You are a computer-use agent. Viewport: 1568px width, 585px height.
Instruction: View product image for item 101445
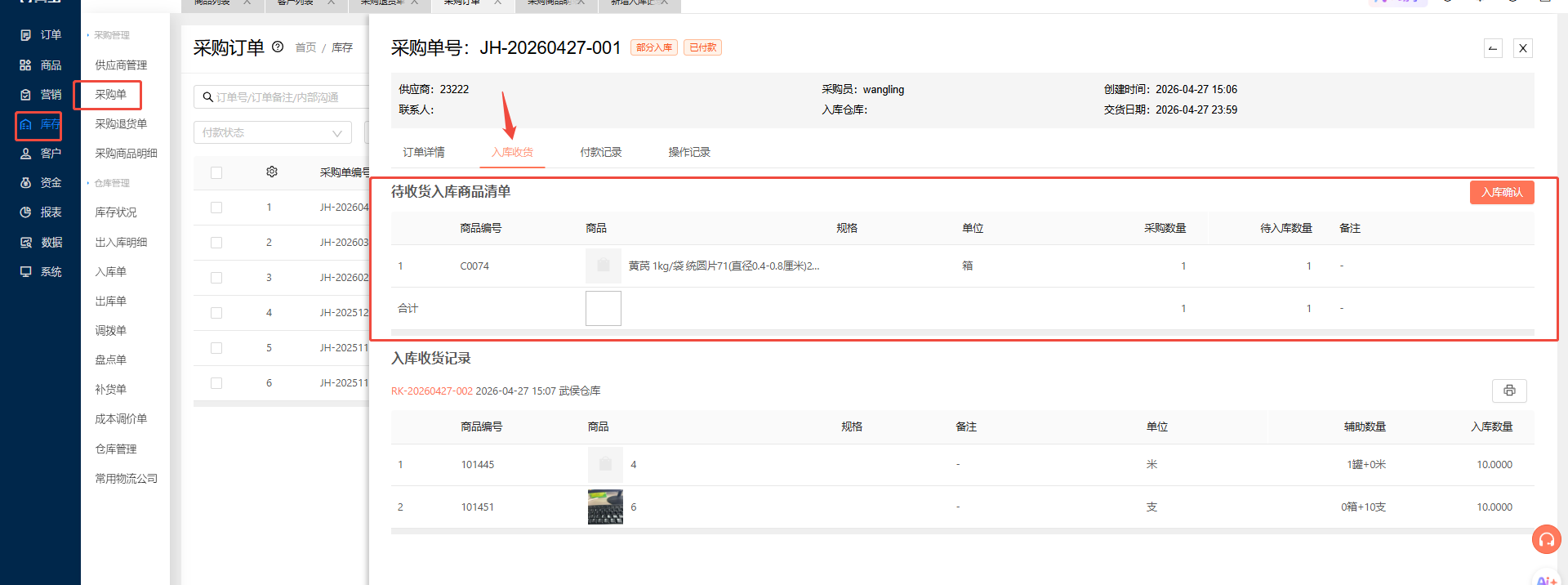[605, 464]
